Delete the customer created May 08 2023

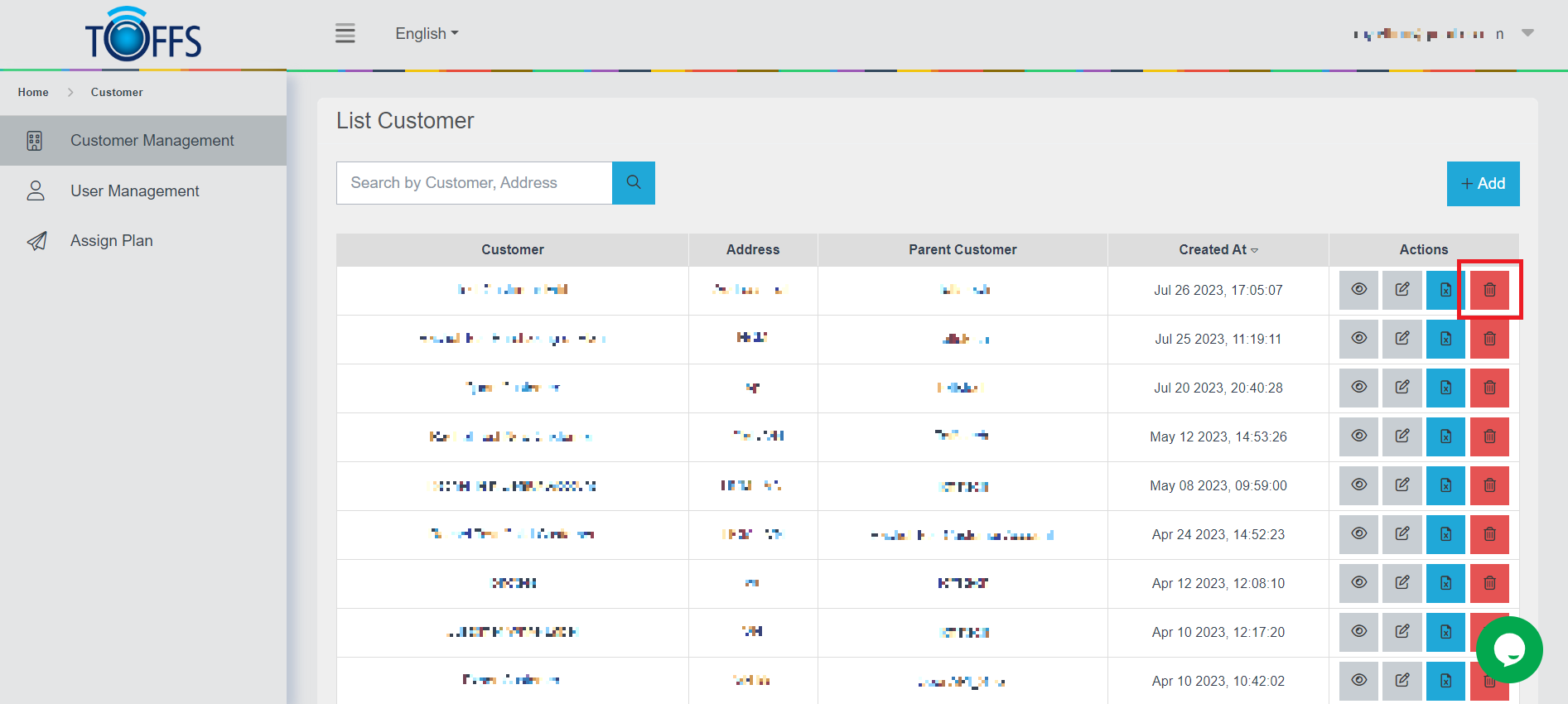point(1489,485)
